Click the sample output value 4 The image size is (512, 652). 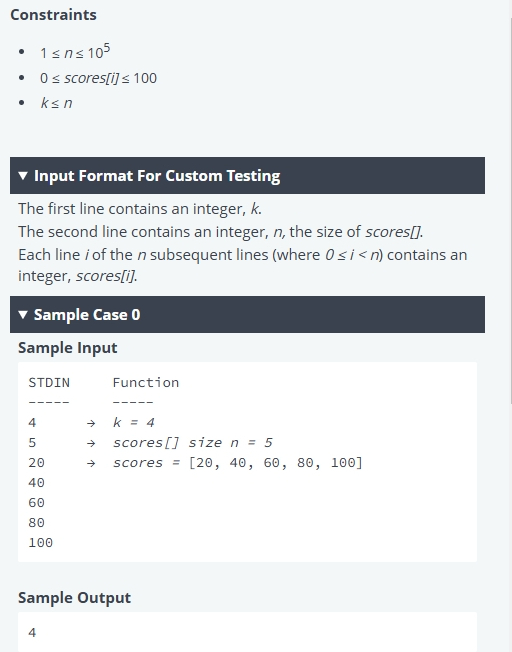32,632
